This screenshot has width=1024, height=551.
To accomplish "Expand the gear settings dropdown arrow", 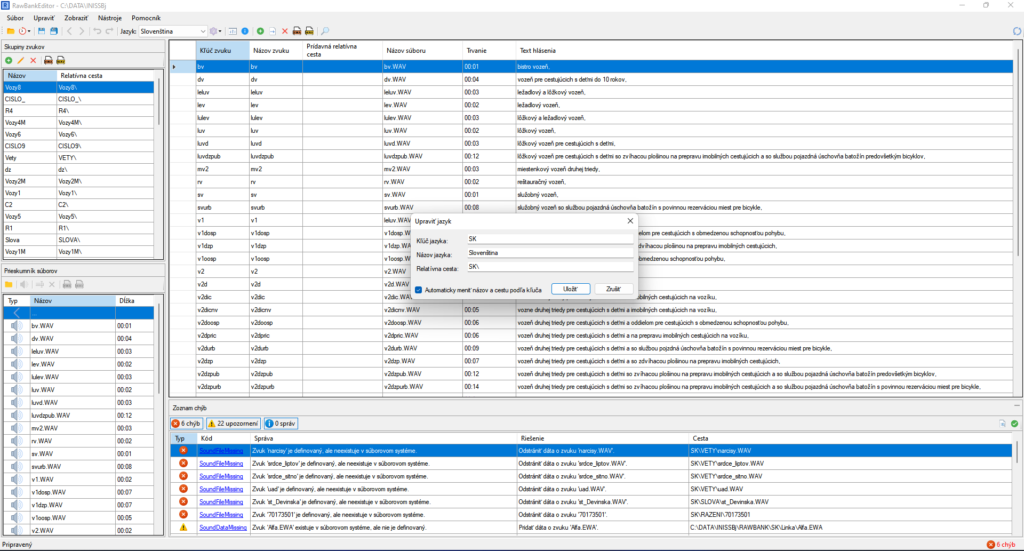I will coord(220,31).
